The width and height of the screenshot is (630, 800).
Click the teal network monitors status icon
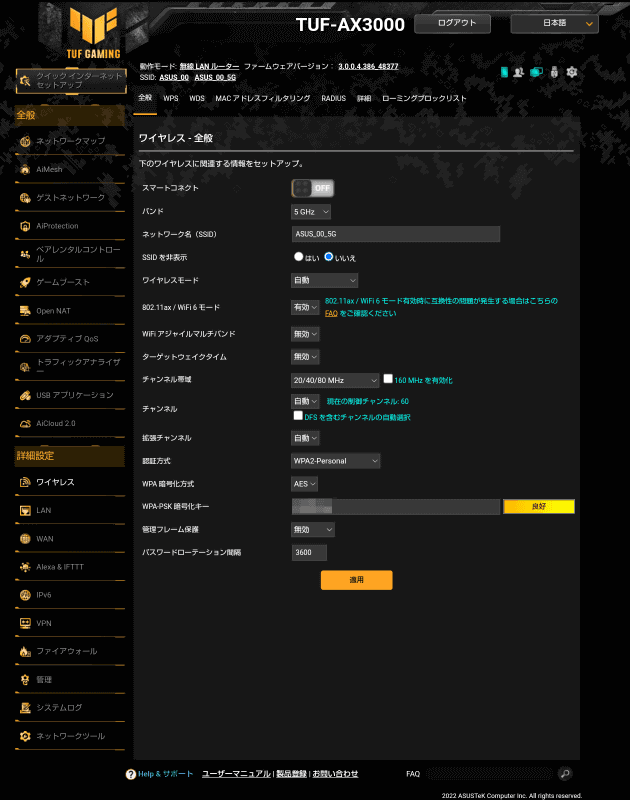[536, 72]
